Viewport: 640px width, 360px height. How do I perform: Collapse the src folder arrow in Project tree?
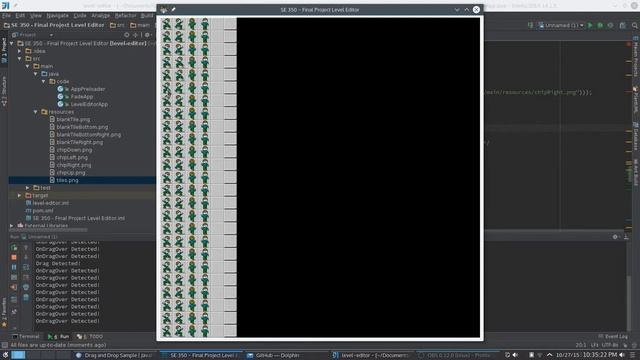[x=20, y=59]
